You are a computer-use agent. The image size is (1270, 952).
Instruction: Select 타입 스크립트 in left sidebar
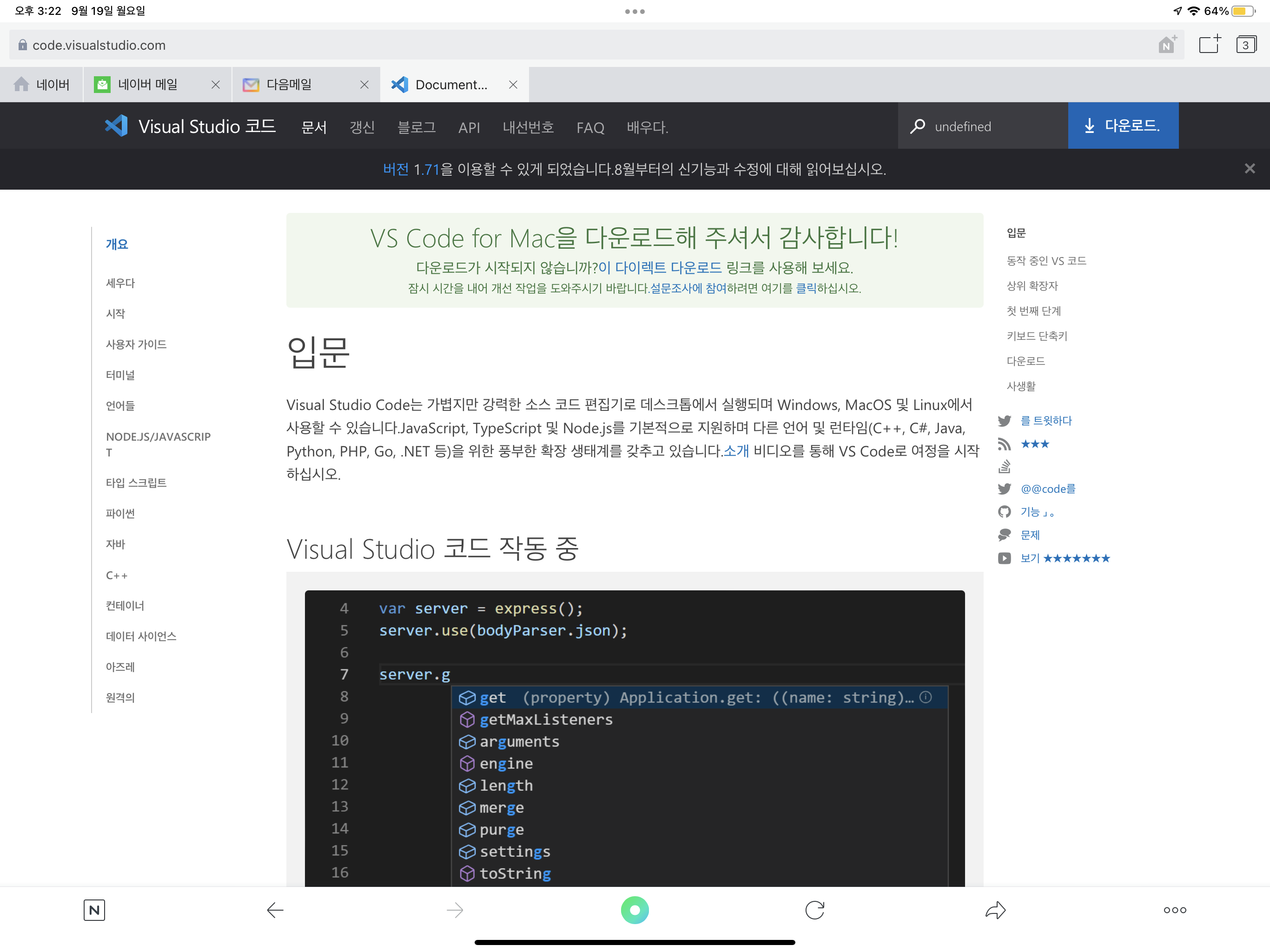(x=136, y=483)
